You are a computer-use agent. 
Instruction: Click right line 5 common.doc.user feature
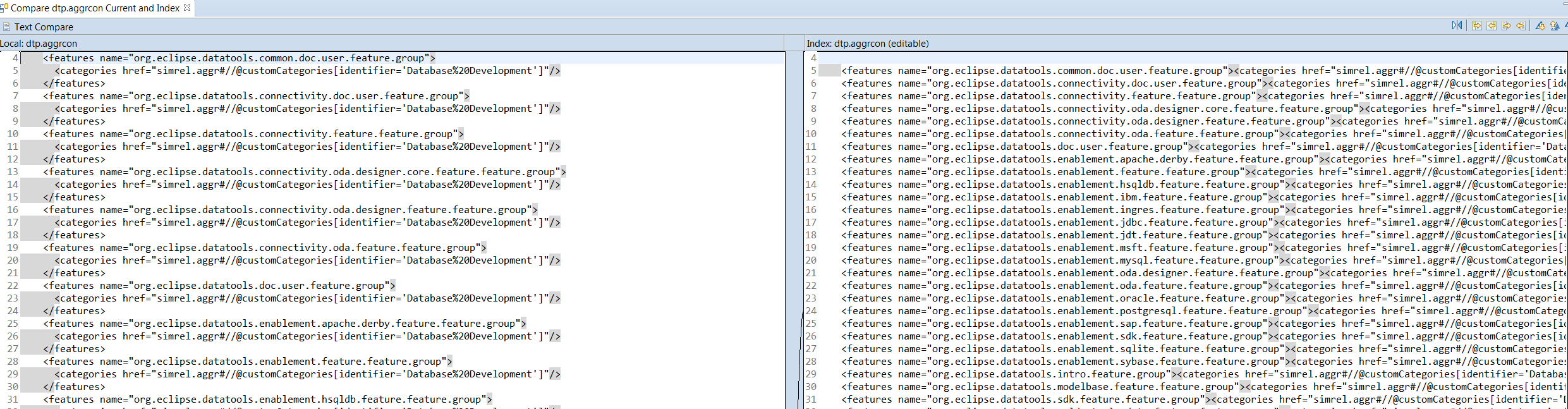[x=1037, y=71]
